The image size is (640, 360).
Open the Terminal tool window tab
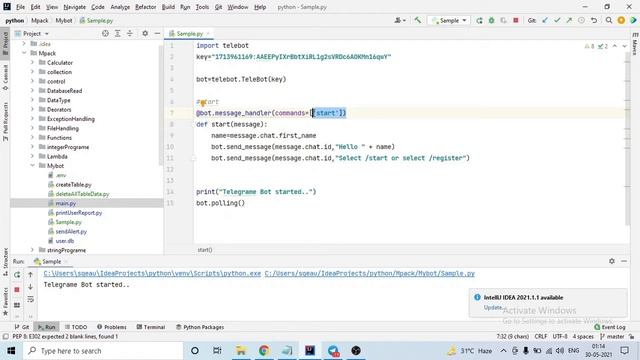151,327
